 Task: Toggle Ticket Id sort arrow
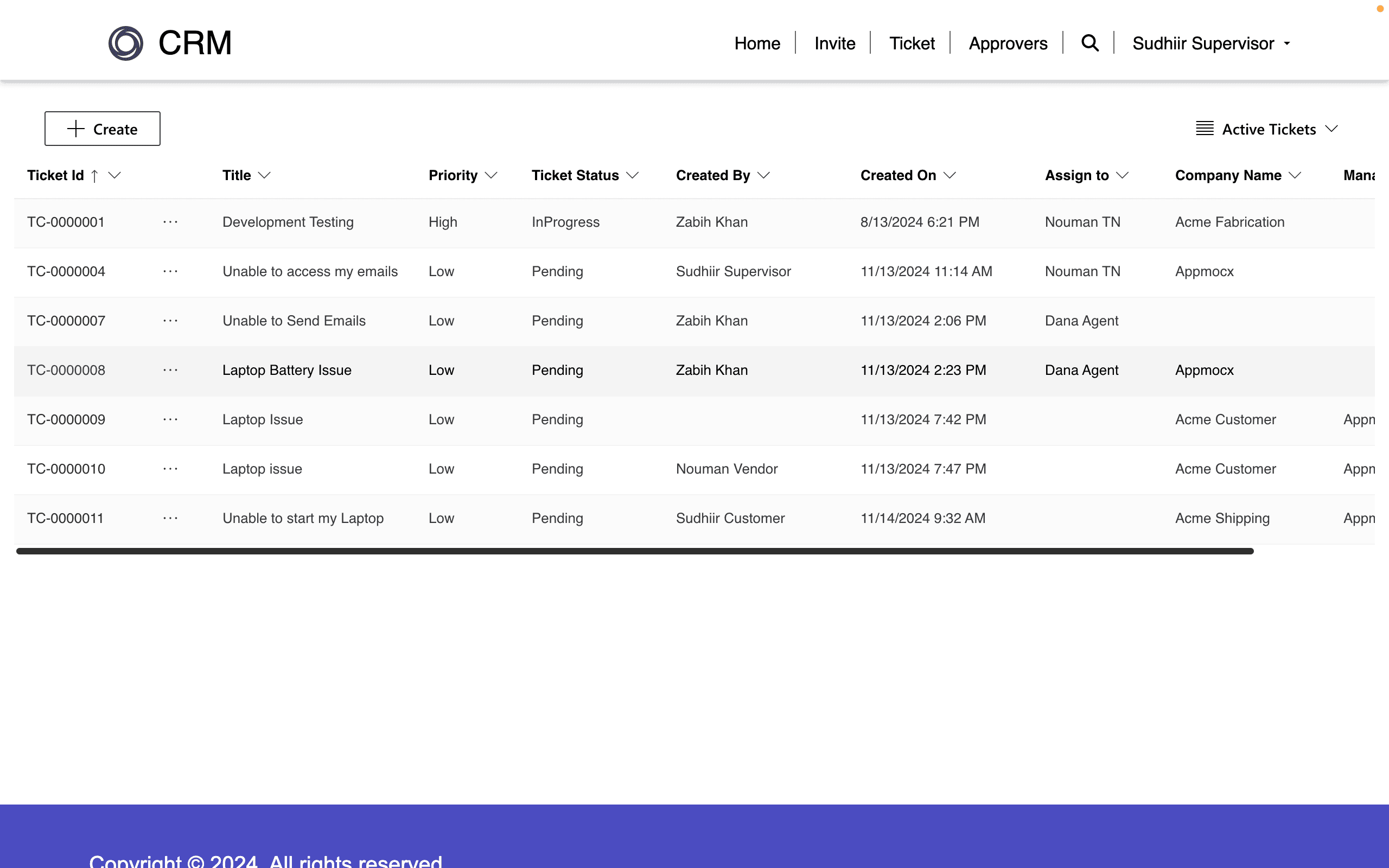click(95, 176)
